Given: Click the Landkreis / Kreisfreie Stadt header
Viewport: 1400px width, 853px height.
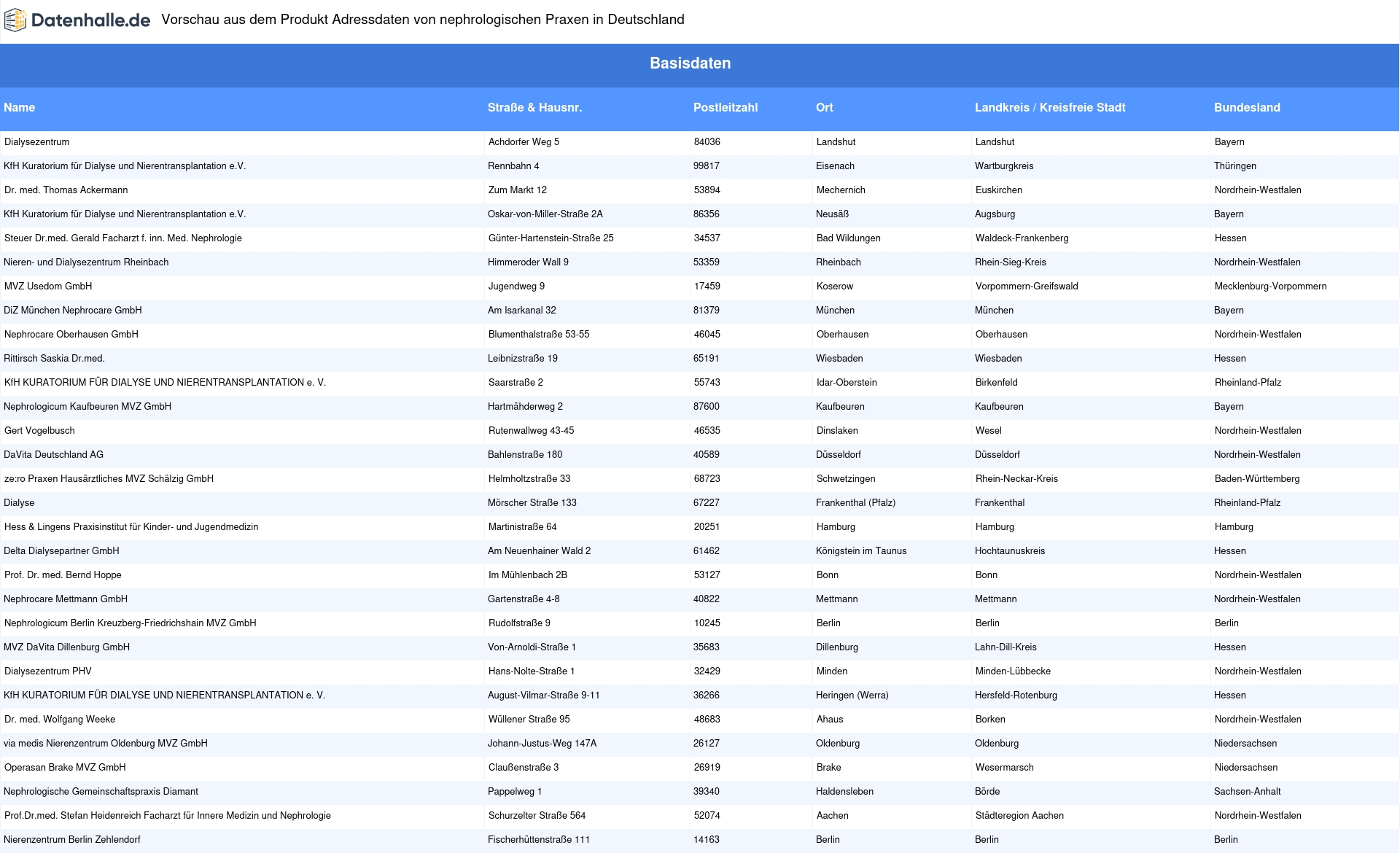Looking at the screenshot, I should click(1050, 108).
